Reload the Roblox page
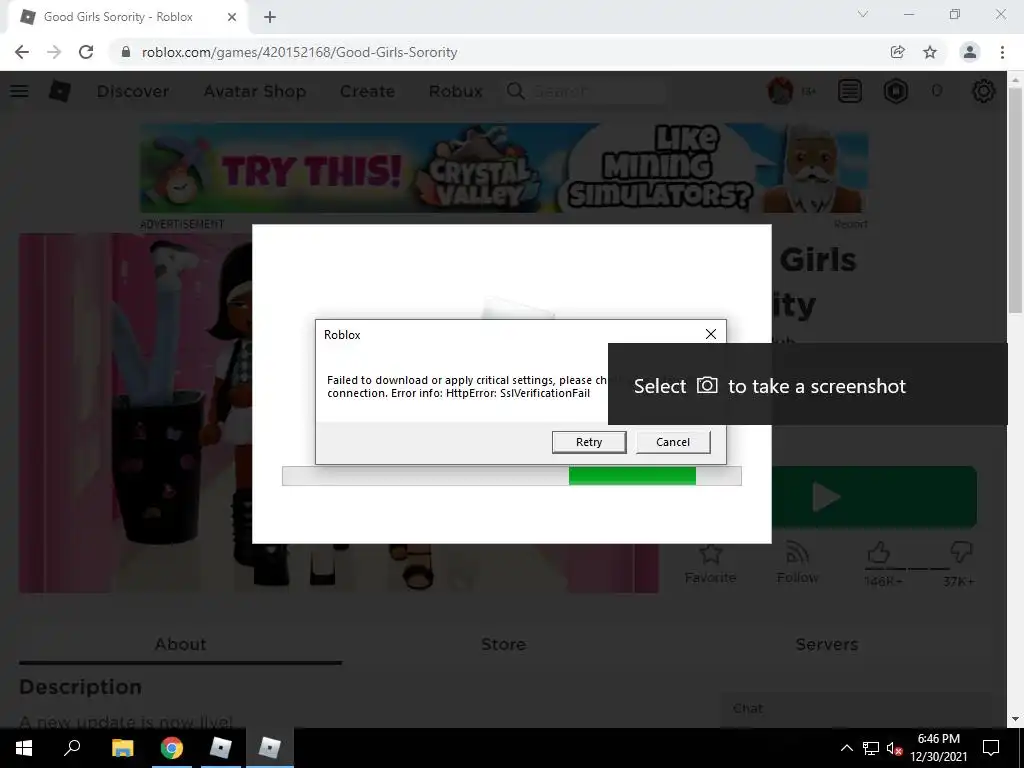This screenshot has height=768, width=1024. [x=86, y=52]
